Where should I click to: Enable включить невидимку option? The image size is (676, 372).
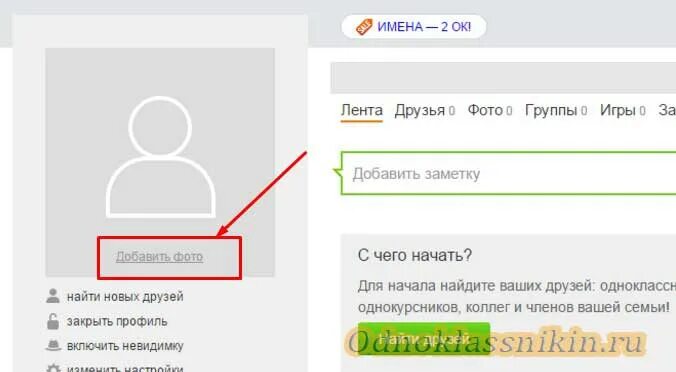coord(125,346)
